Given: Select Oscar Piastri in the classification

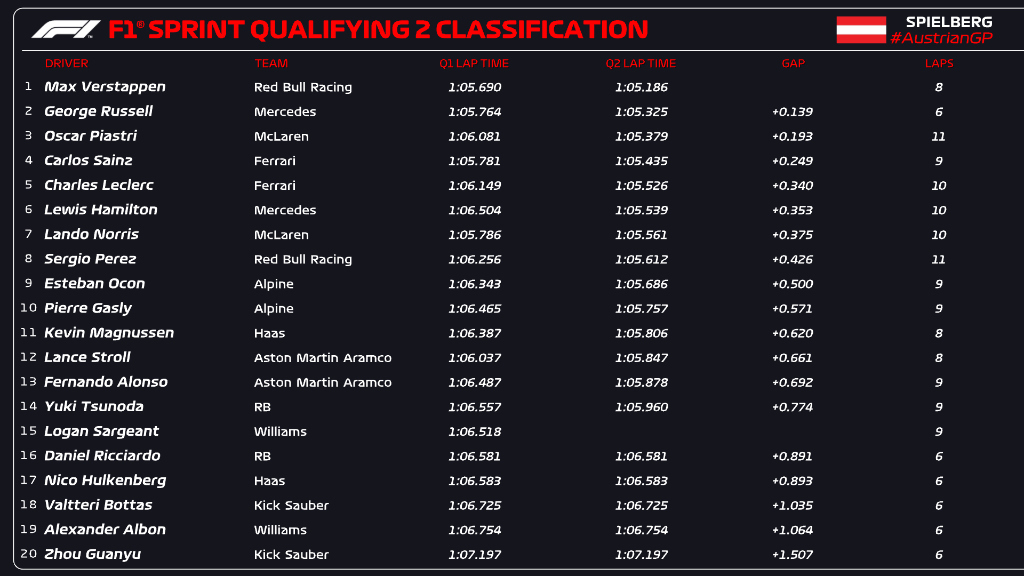Looking at the screenshot, I should point(90,136).
